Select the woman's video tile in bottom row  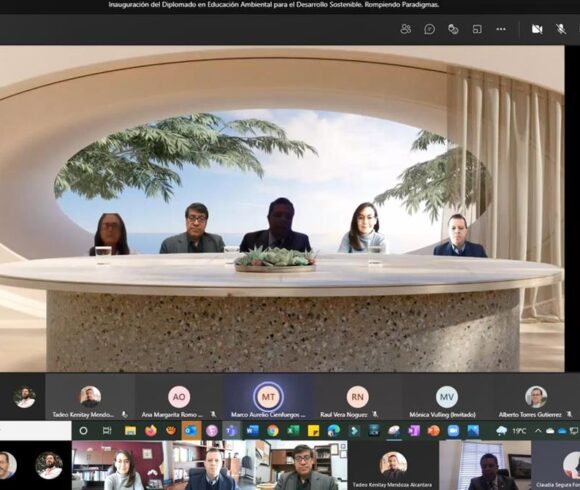118,465
